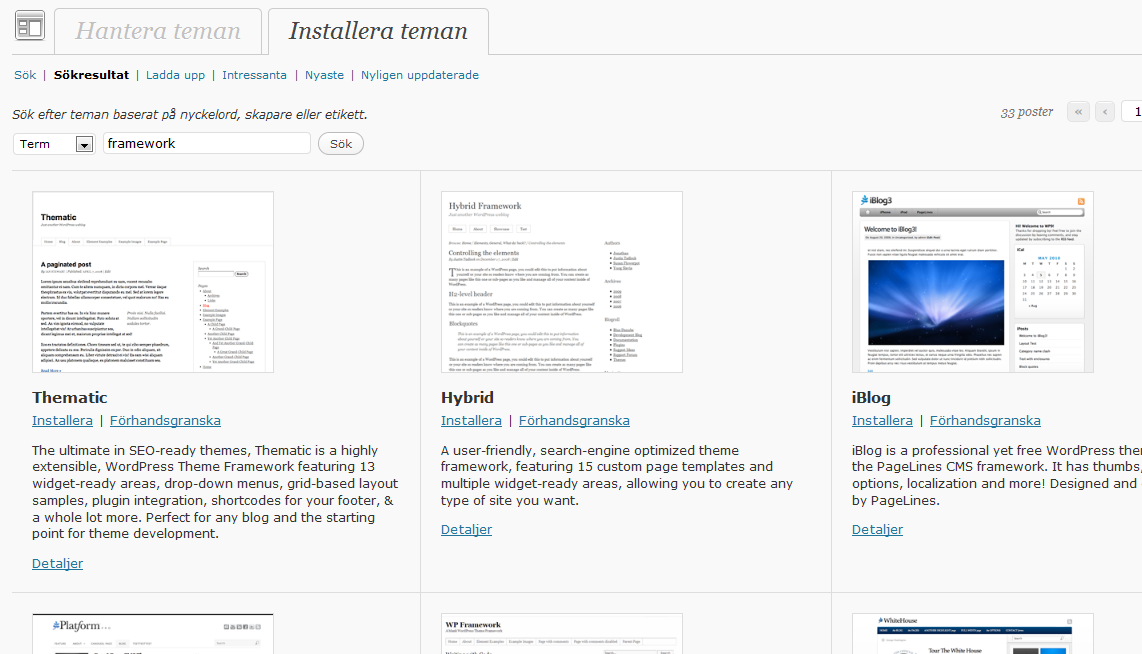1142x654 pixels.
Task: Install the Thematic theme
Action: click(x=62, y=421)
